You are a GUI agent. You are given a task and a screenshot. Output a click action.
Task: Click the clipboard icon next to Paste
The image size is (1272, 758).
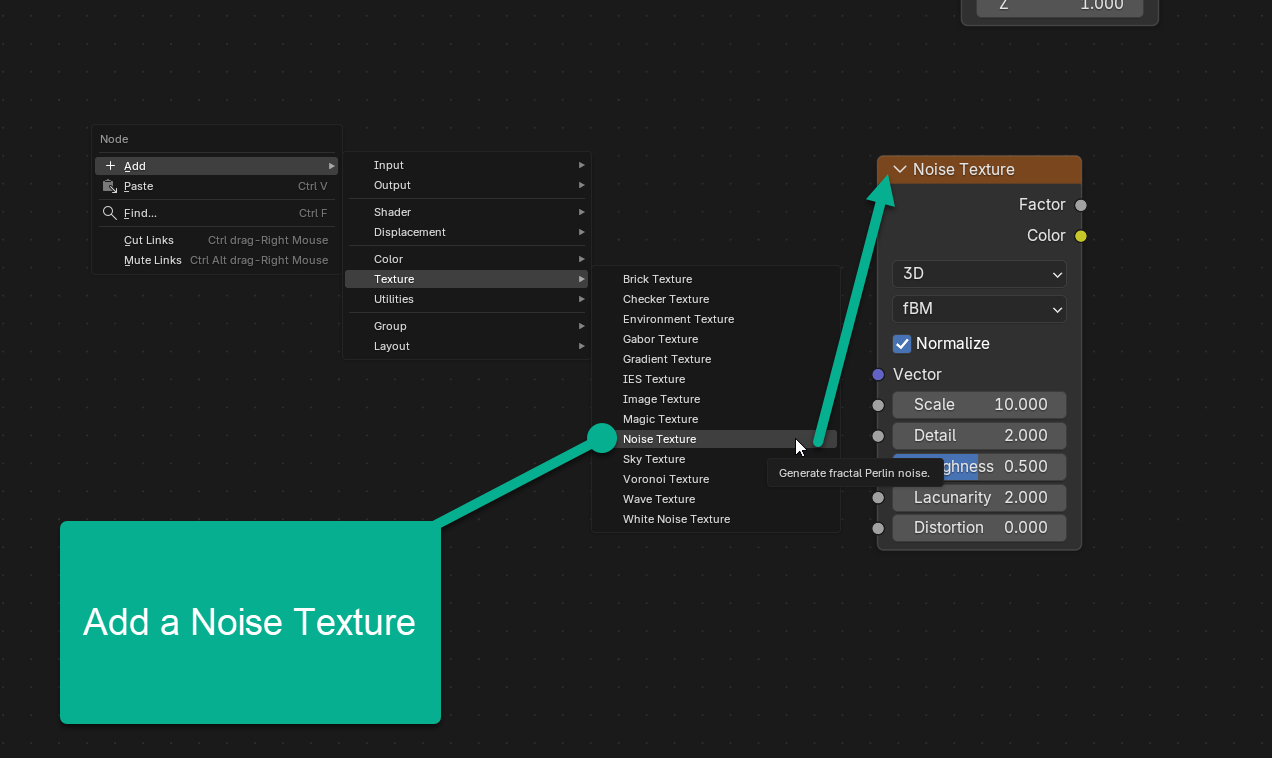coord(110,186)
